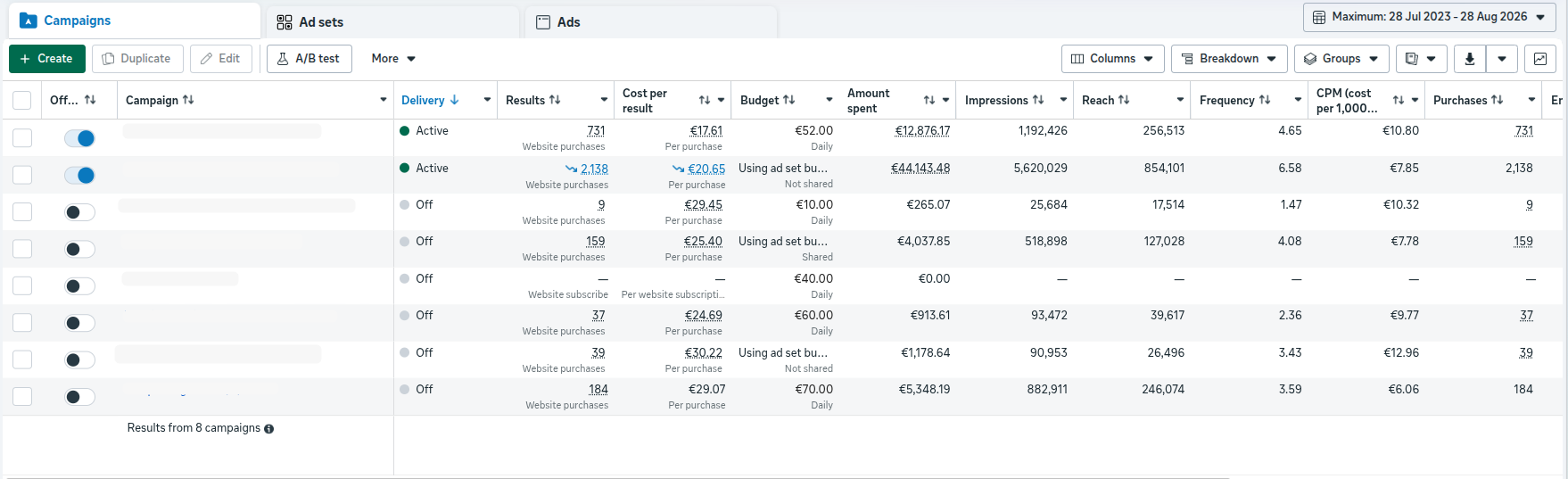Switch to the Ad sets tab
This screenshot has height=479, width=1568.
[392, 21]
